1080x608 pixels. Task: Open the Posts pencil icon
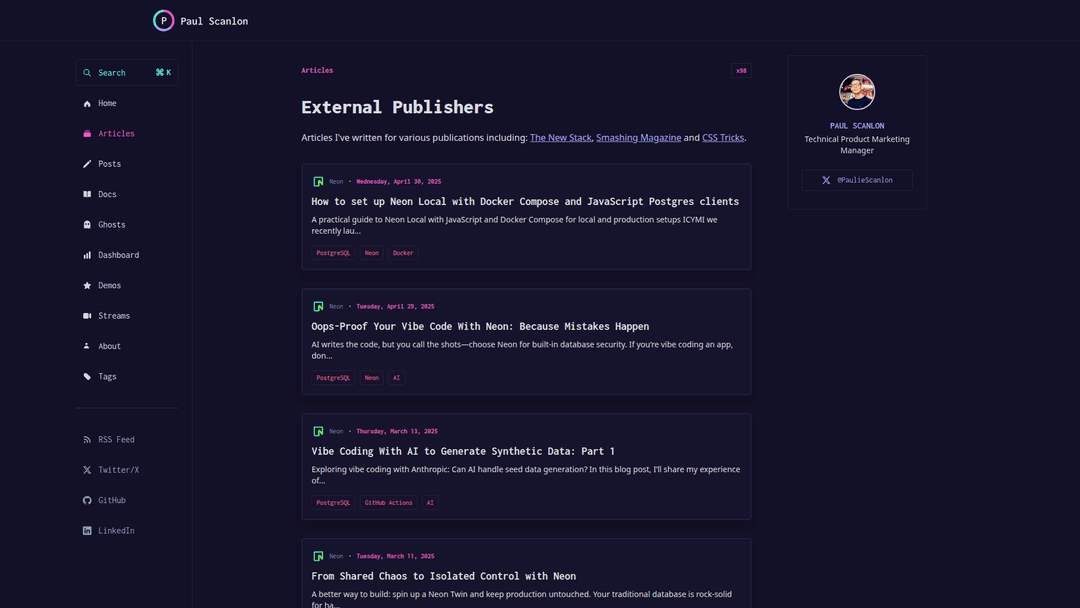[x=87, y=164]
